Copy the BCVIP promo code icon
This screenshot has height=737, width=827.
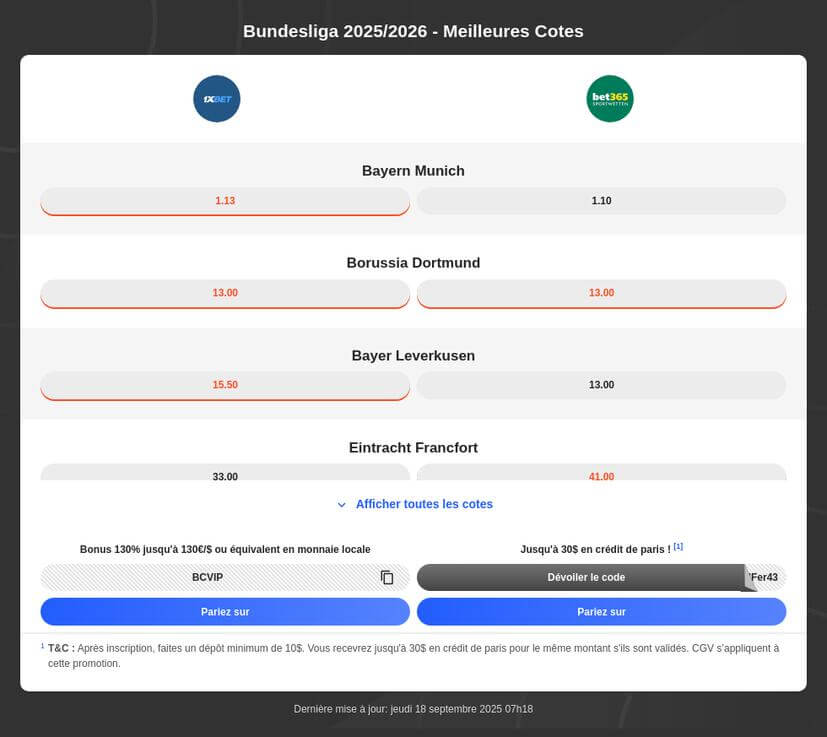pyautogui.click(x=387, y=577)
